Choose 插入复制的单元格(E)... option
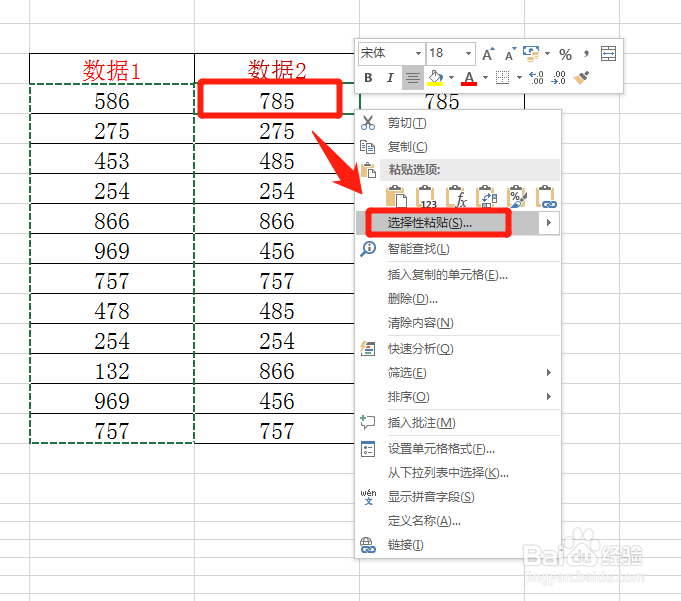Screen dimensions: 681x601 tap(458, 275)
